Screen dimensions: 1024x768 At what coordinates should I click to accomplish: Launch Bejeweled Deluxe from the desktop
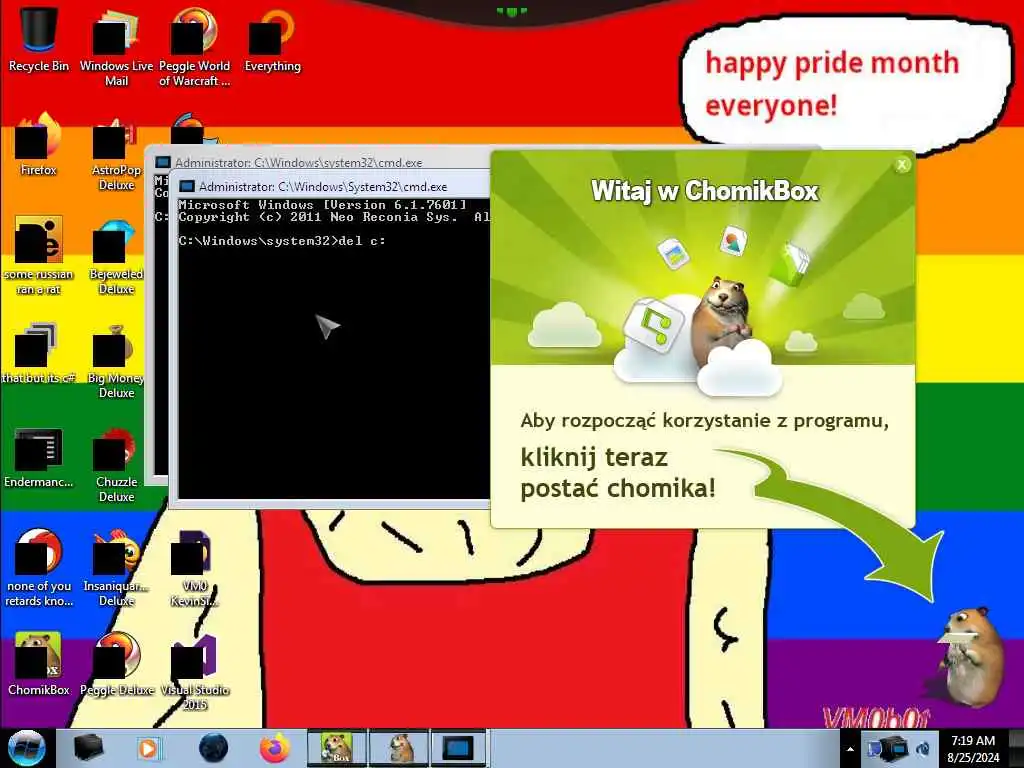tap(116, 255)
